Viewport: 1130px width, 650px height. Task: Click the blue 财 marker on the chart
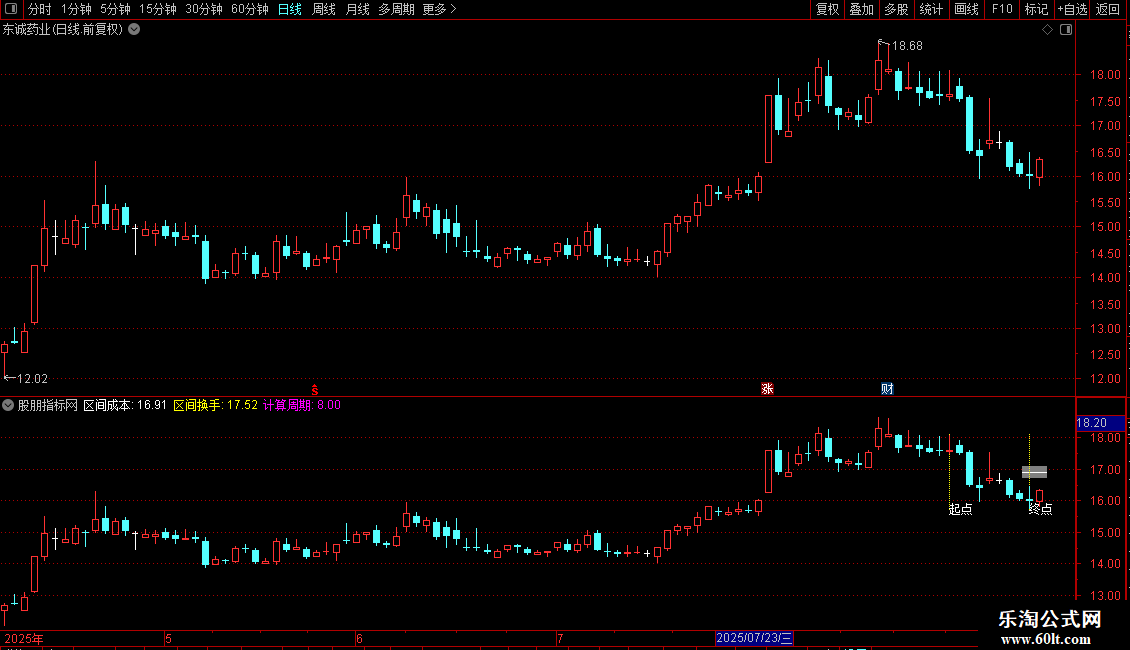click(x=887, y=388)
